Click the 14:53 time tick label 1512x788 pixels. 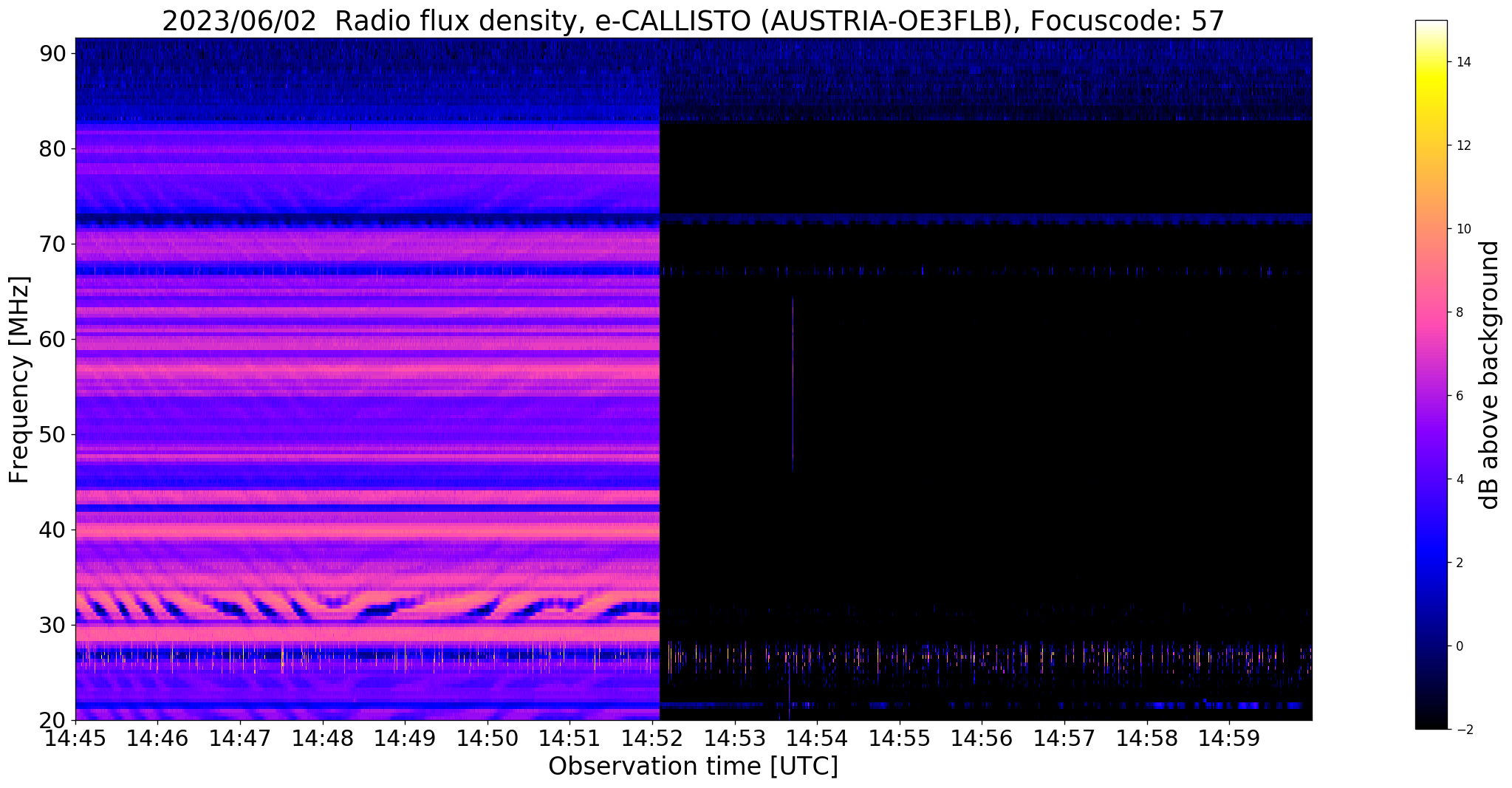tap(734, 738)
